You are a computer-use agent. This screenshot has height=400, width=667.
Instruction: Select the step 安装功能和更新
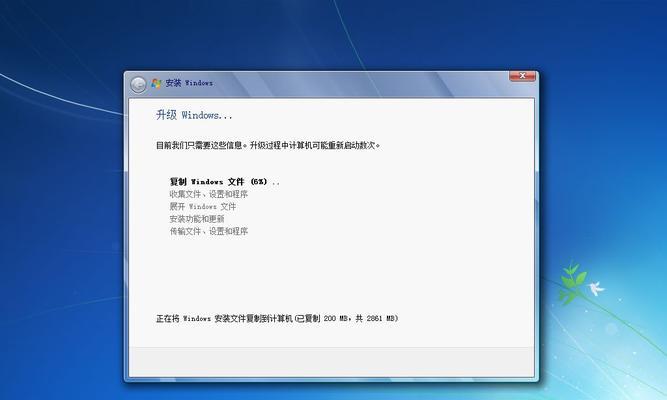point(197,219)
